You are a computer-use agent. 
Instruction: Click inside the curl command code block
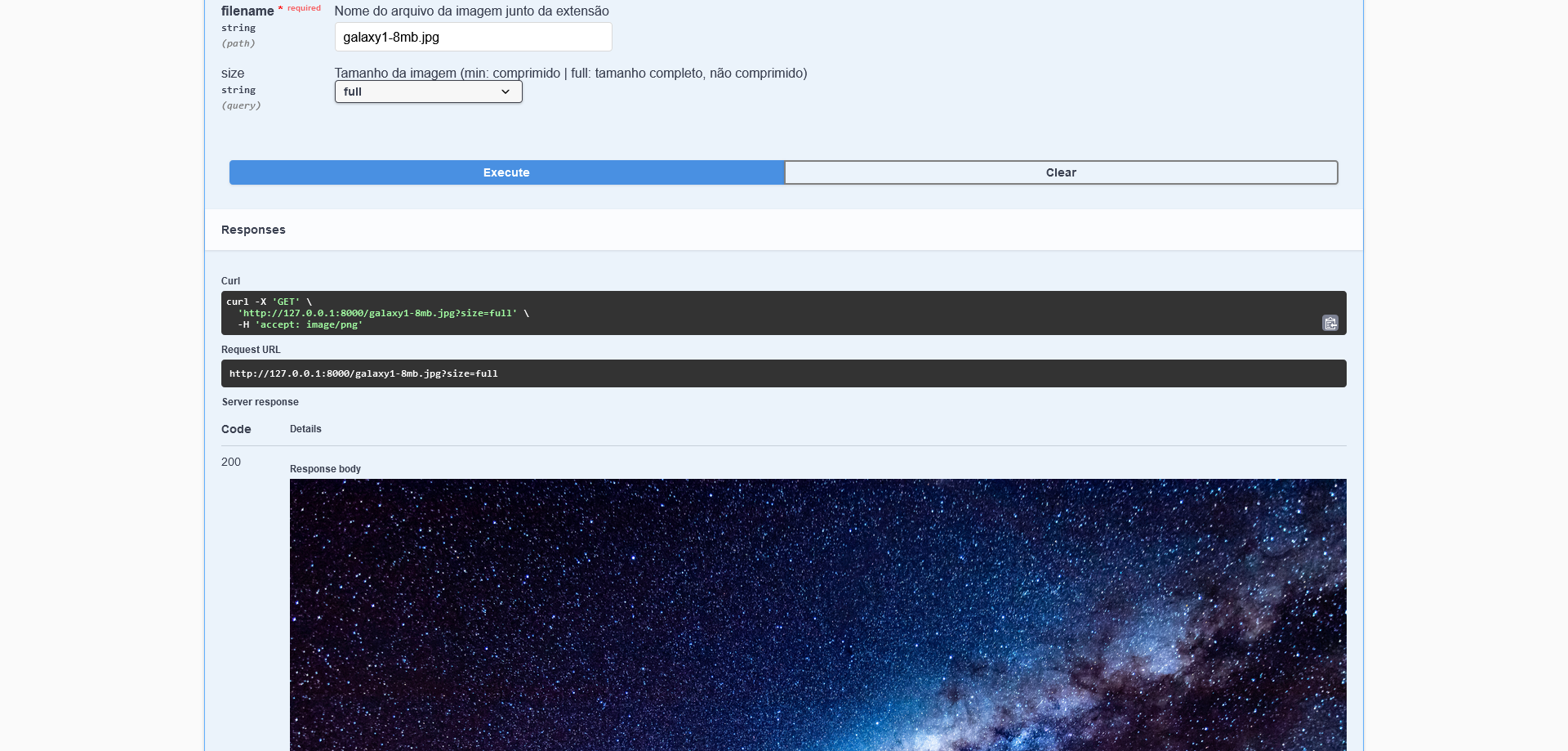click(x=735, y=313)
